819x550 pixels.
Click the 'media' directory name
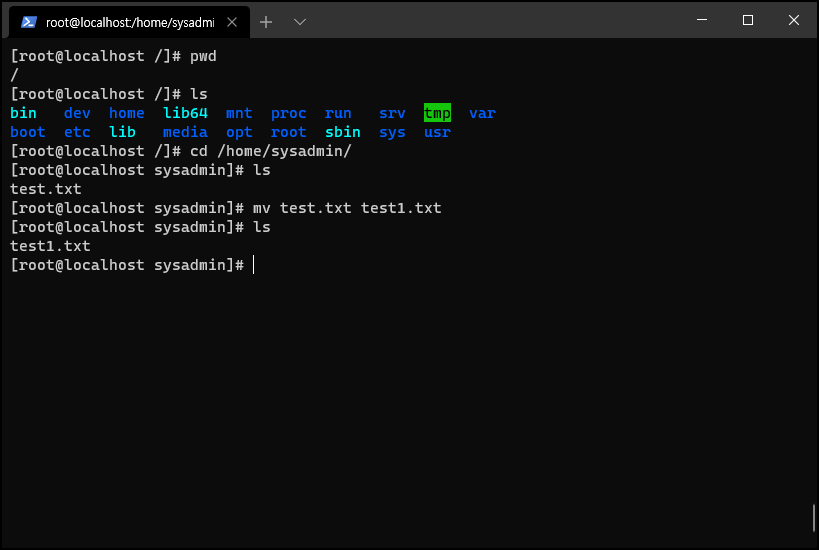pos(185,132)
